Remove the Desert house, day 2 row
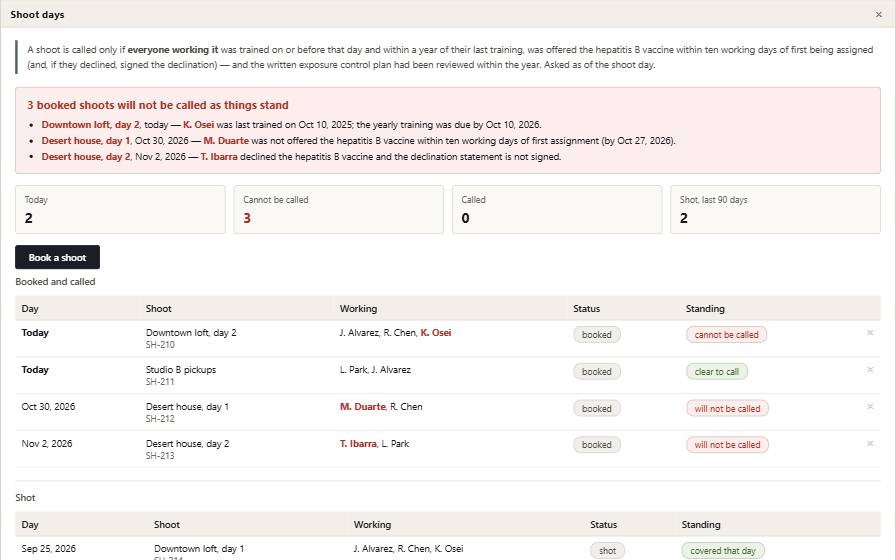Viewport: 896px width, 560px height. [870, 443]
